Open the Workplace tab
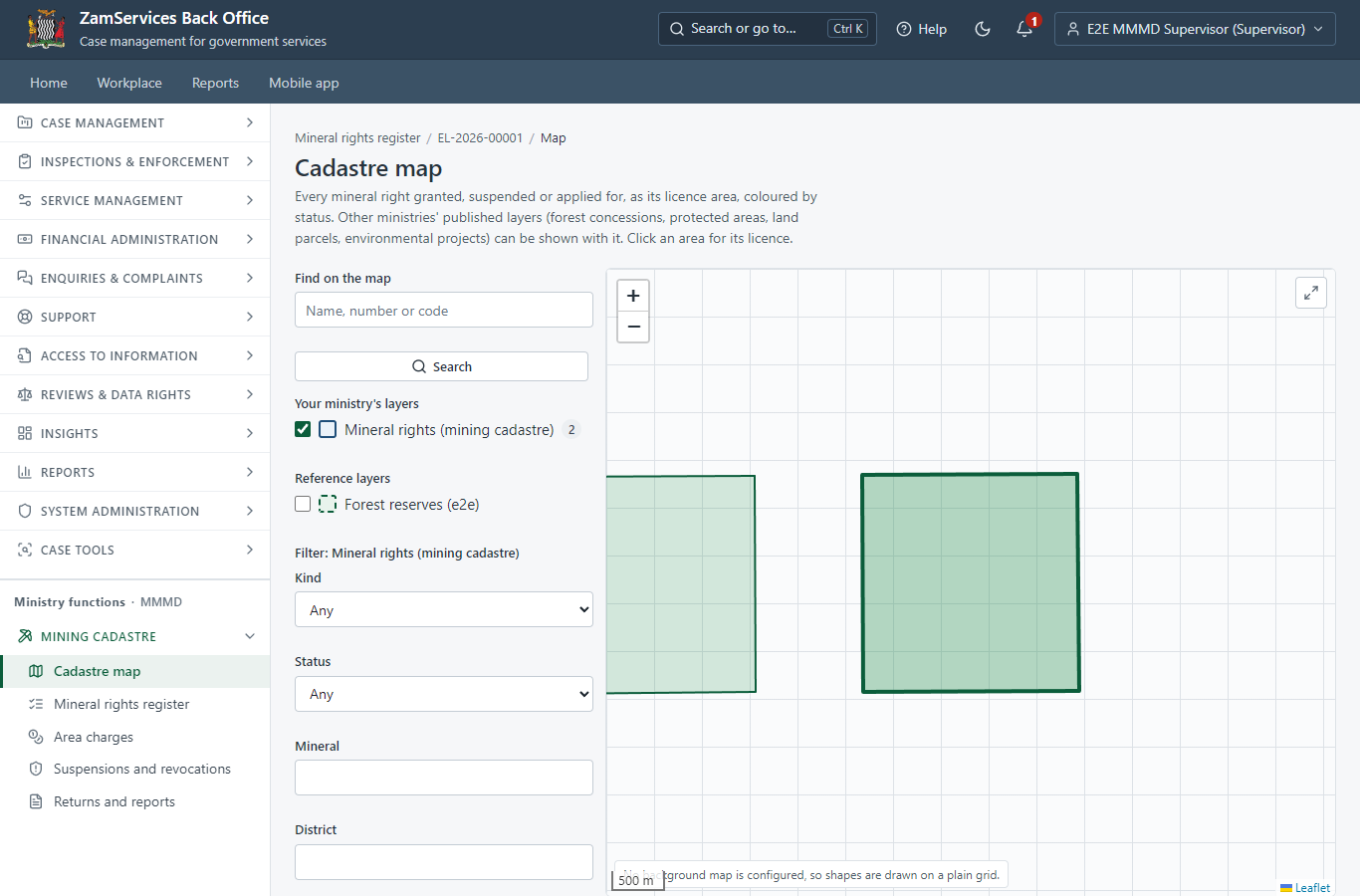The width and height of the screenshot is (1360, 896). click(129, 83)
